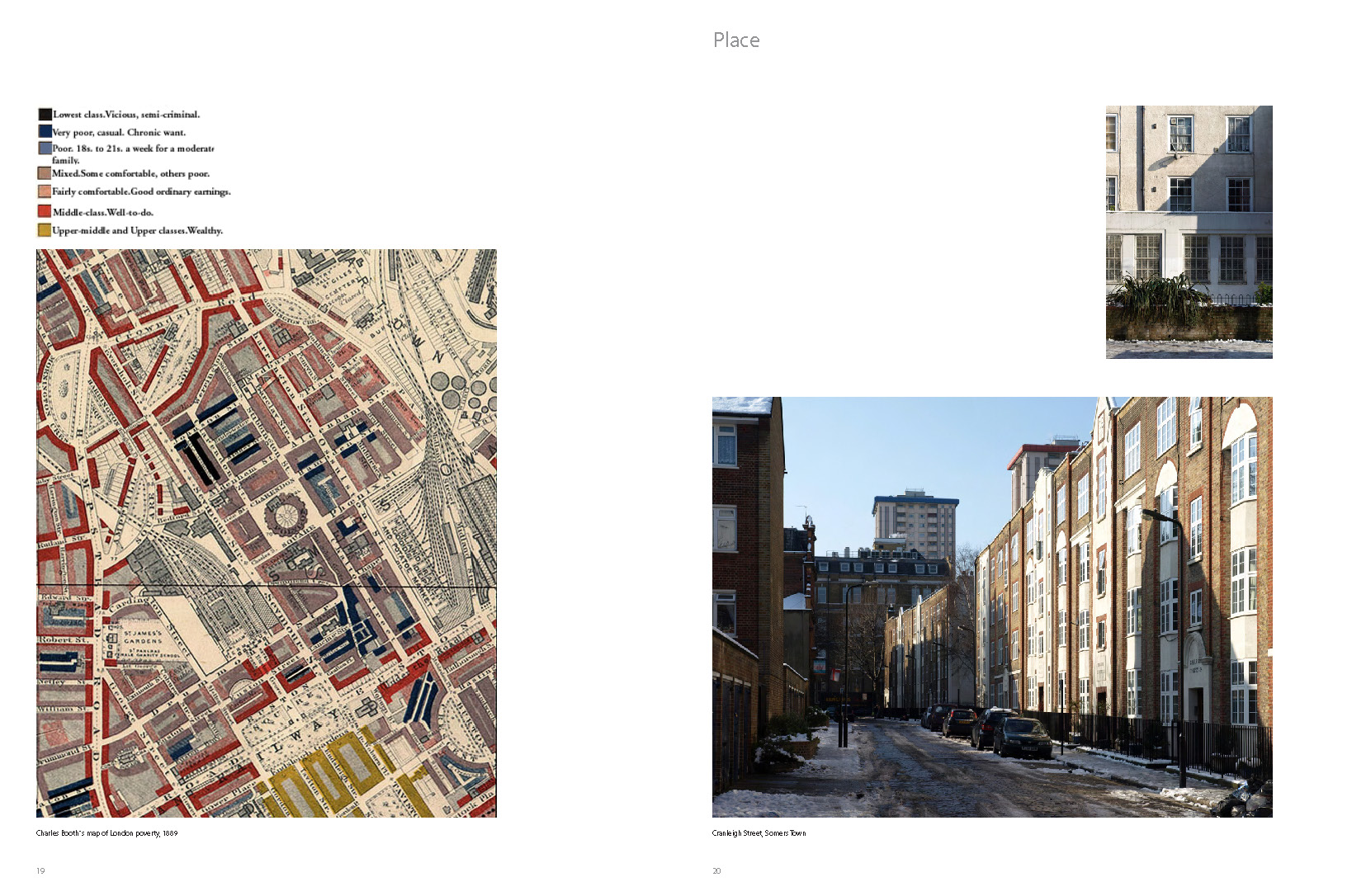Click 'Lowest class.Vicious, semi-criminal.' text

coord(126,115)
